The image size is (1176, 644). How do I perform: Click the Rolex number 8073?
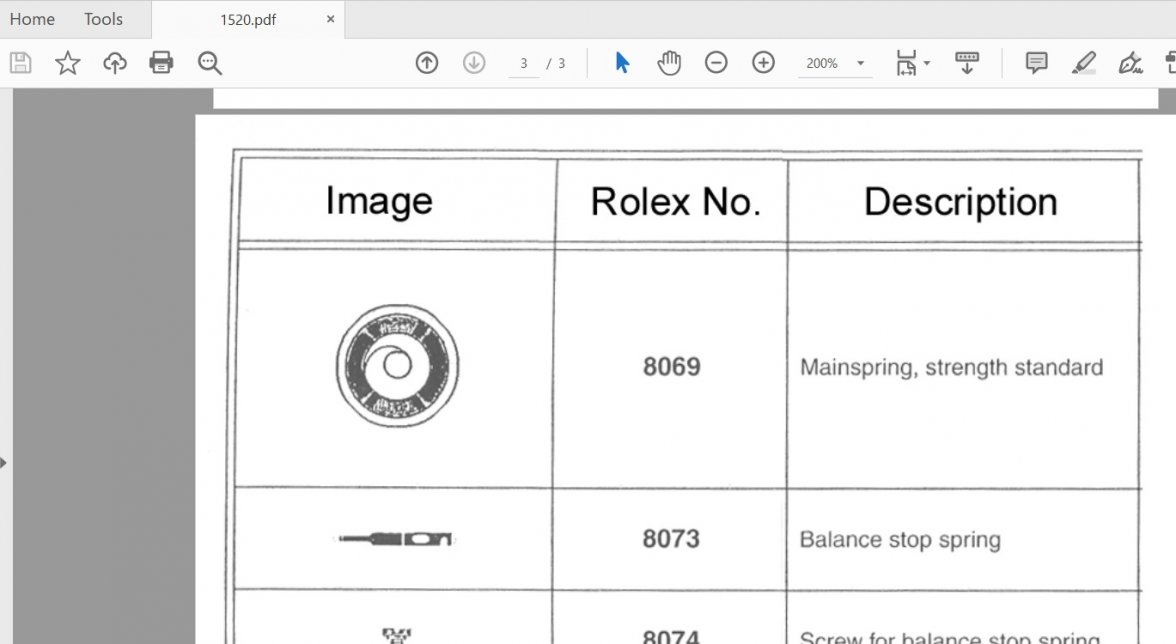pyautogui.click(x=671, y=539)
